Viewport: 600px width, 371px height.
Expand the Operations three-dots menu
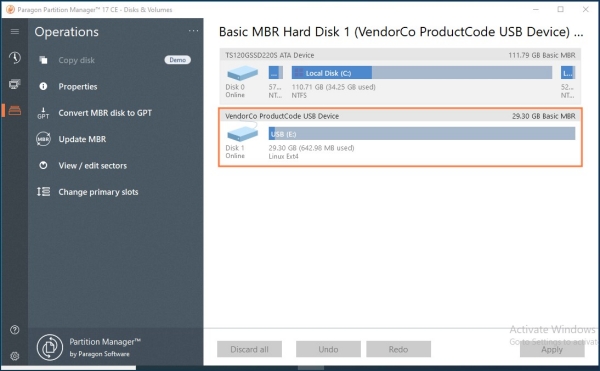click(193, 31)
